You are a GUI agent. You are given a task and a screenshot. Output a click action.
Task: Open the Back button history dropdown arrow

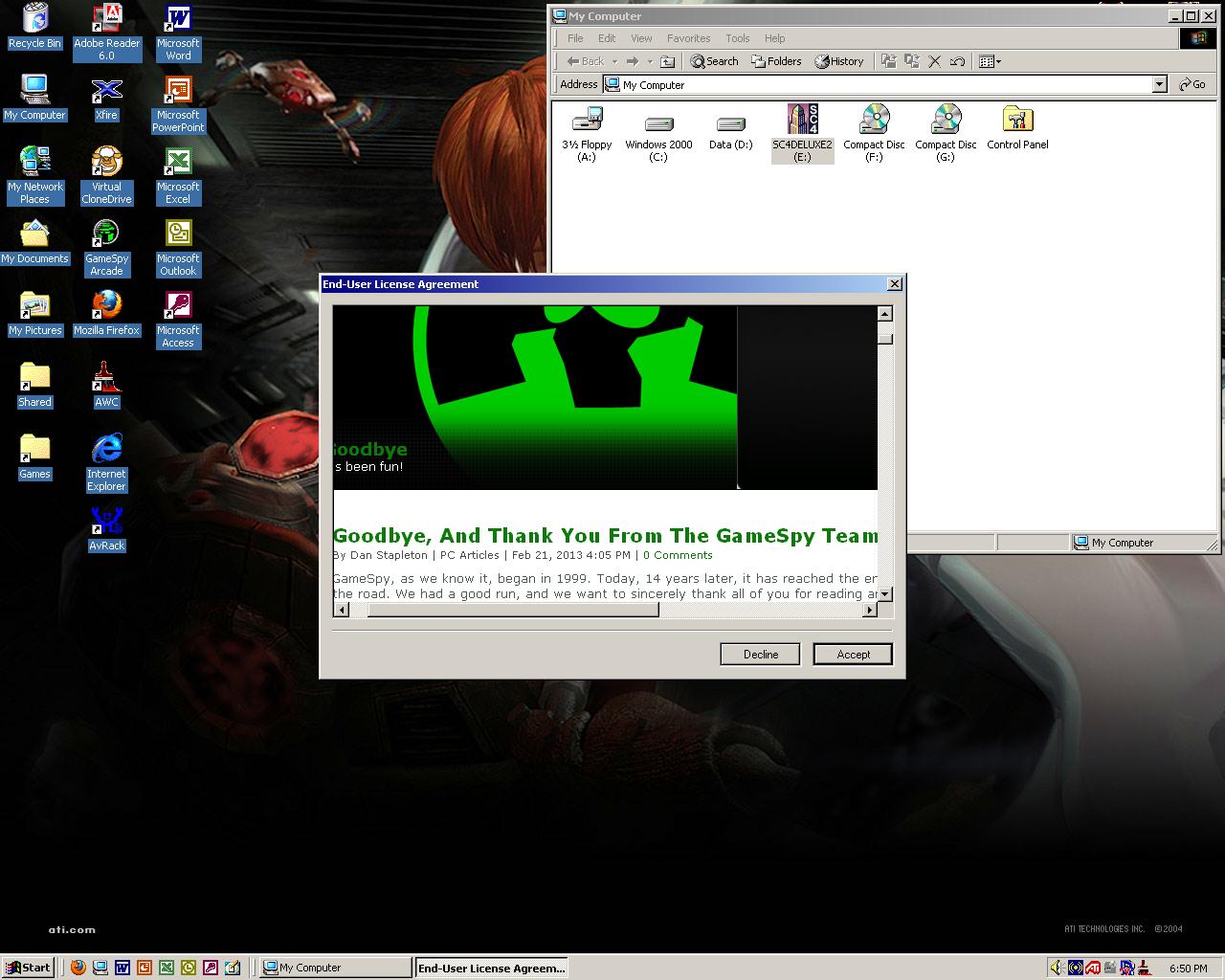click(x=614, y=61)
